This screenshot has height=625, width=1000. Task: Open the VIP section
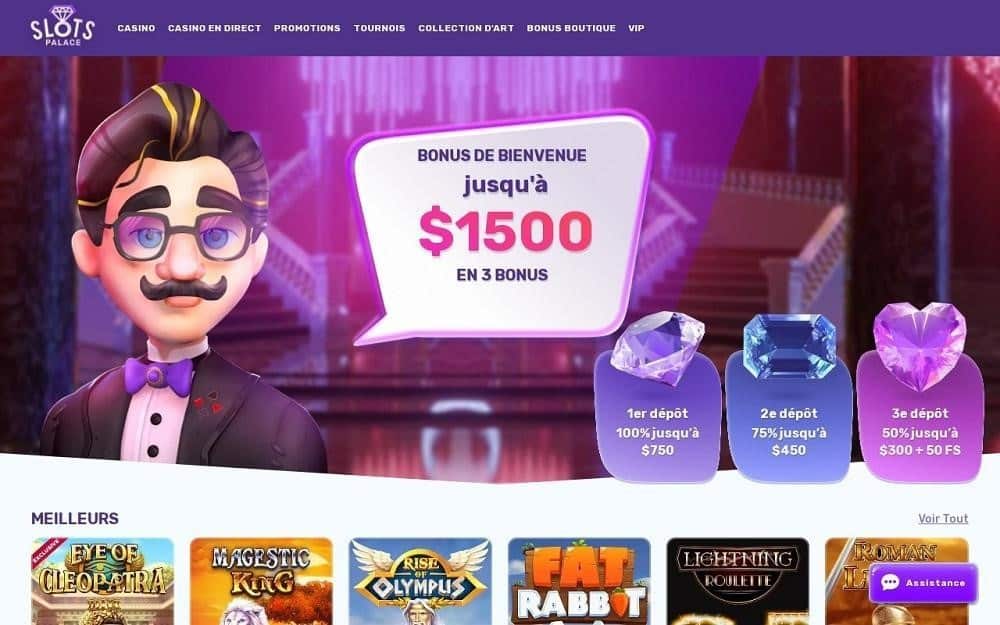coord(636,28)
